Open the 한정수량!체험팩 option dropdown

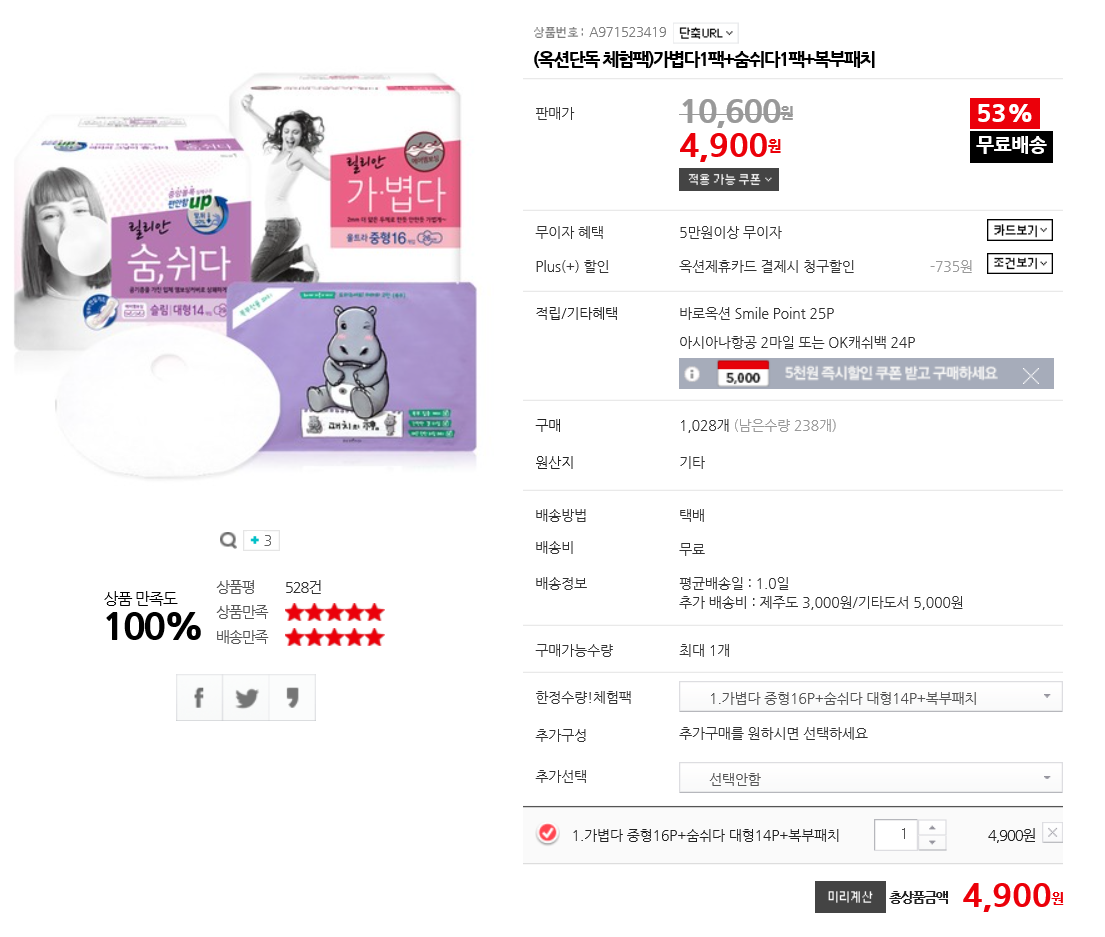click(x=870, y=697)
